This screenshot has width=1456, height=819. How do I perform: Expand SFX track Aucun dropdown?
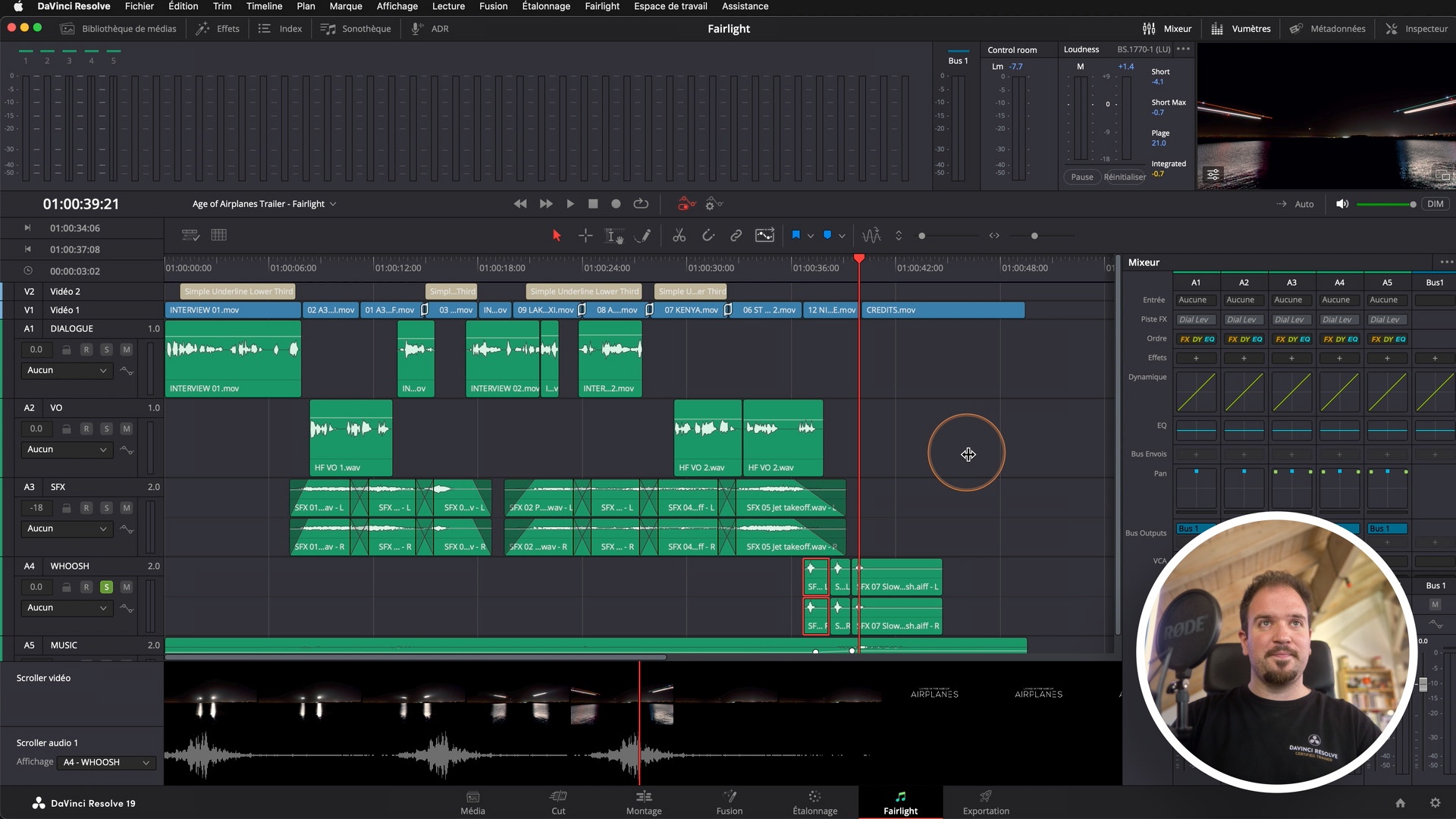point(67,529)
